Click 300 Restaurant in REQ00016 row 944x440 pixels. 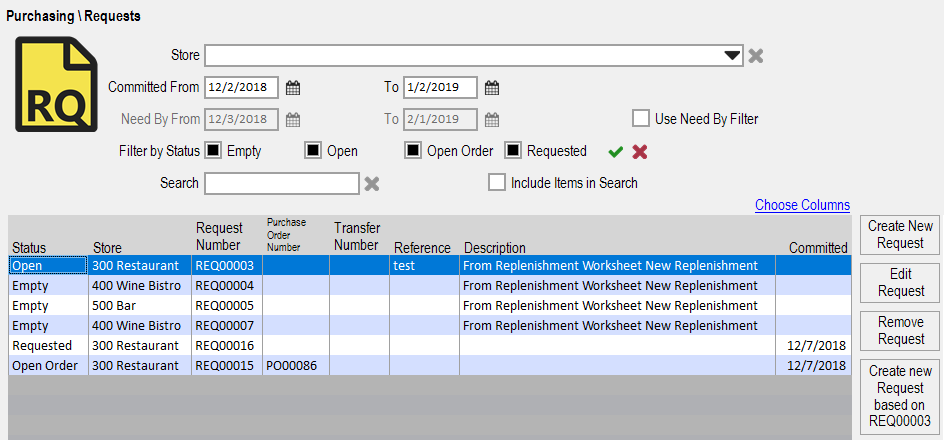(140, 345)
